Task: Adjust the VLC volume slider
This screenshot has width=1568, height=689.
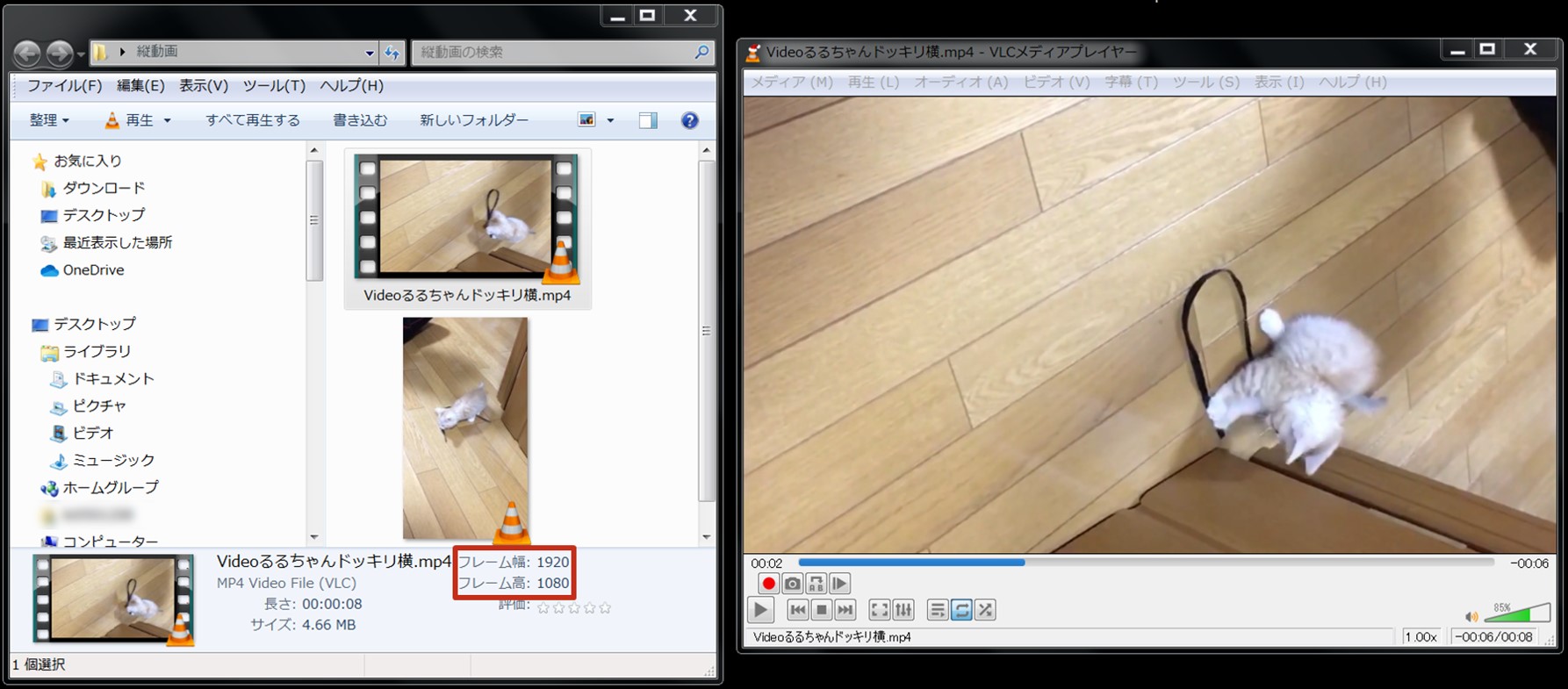Action: (1517, 612)
